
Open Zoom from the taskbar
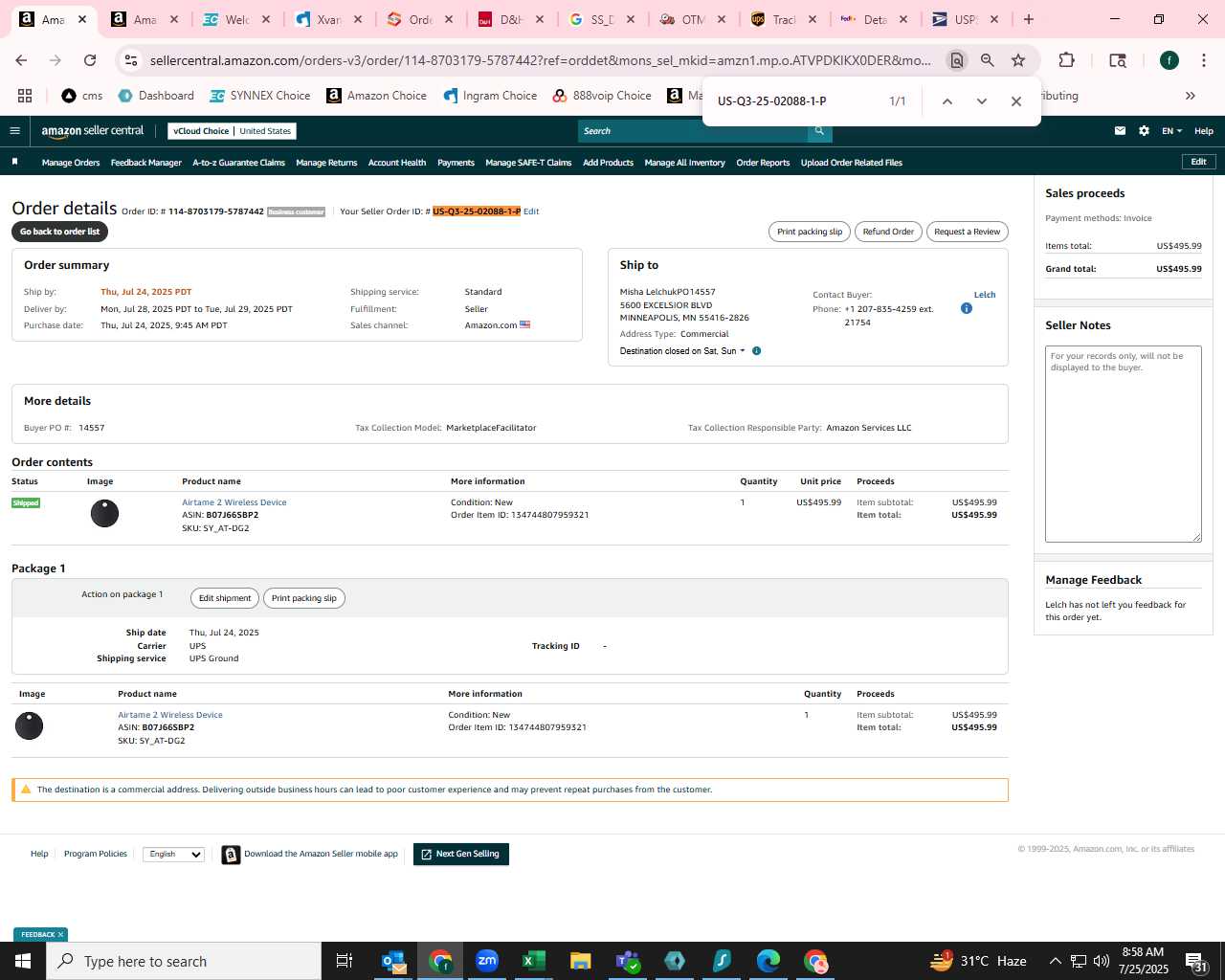coord(487,961)
